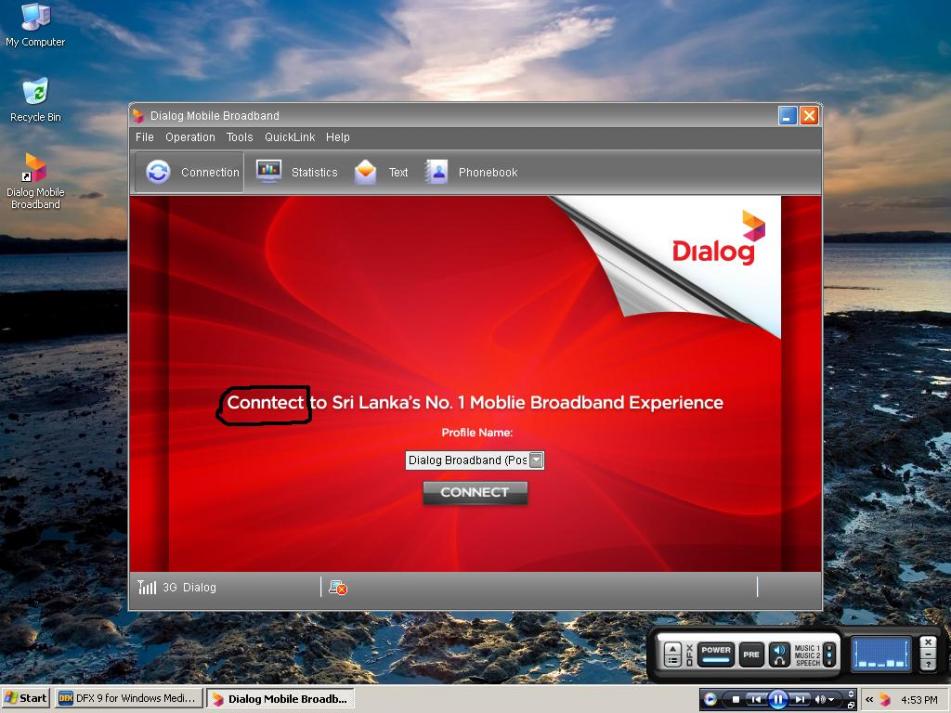
Task: Click the Dialog icon in the system tray
Action: coord(885,700)
